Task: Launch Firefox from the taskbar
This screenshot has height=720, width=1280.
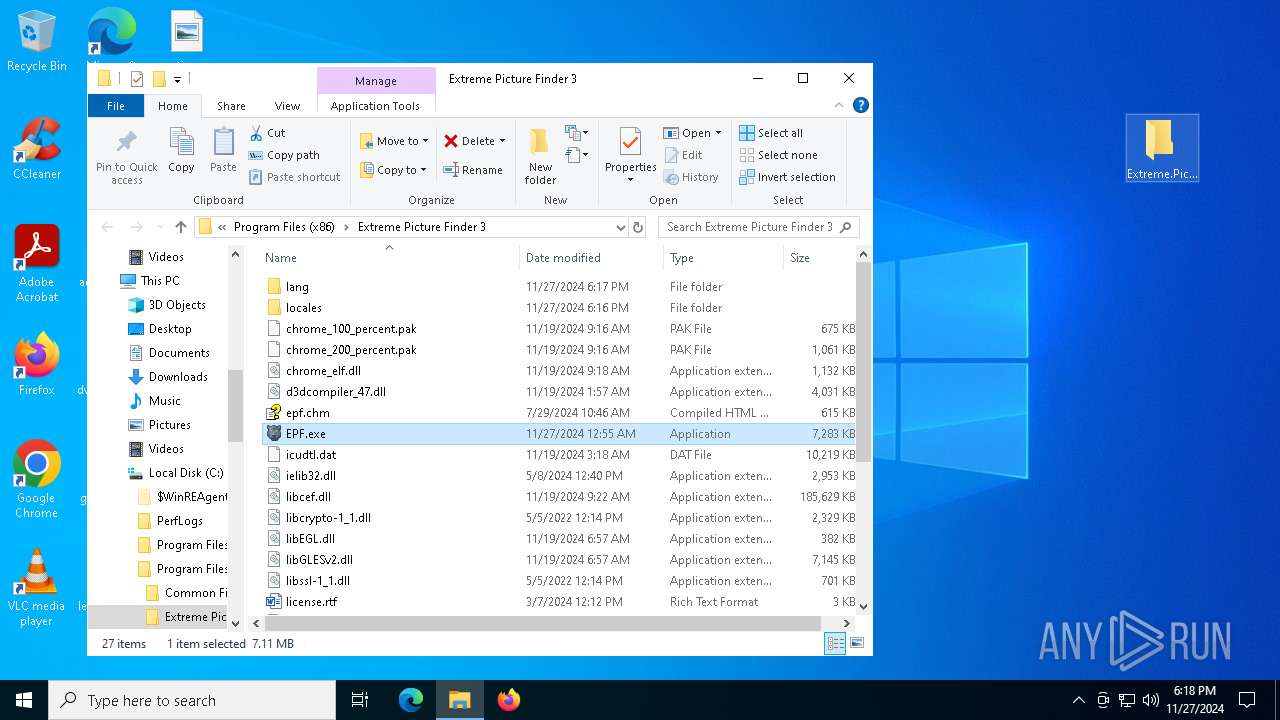Action: coord(509,700)
